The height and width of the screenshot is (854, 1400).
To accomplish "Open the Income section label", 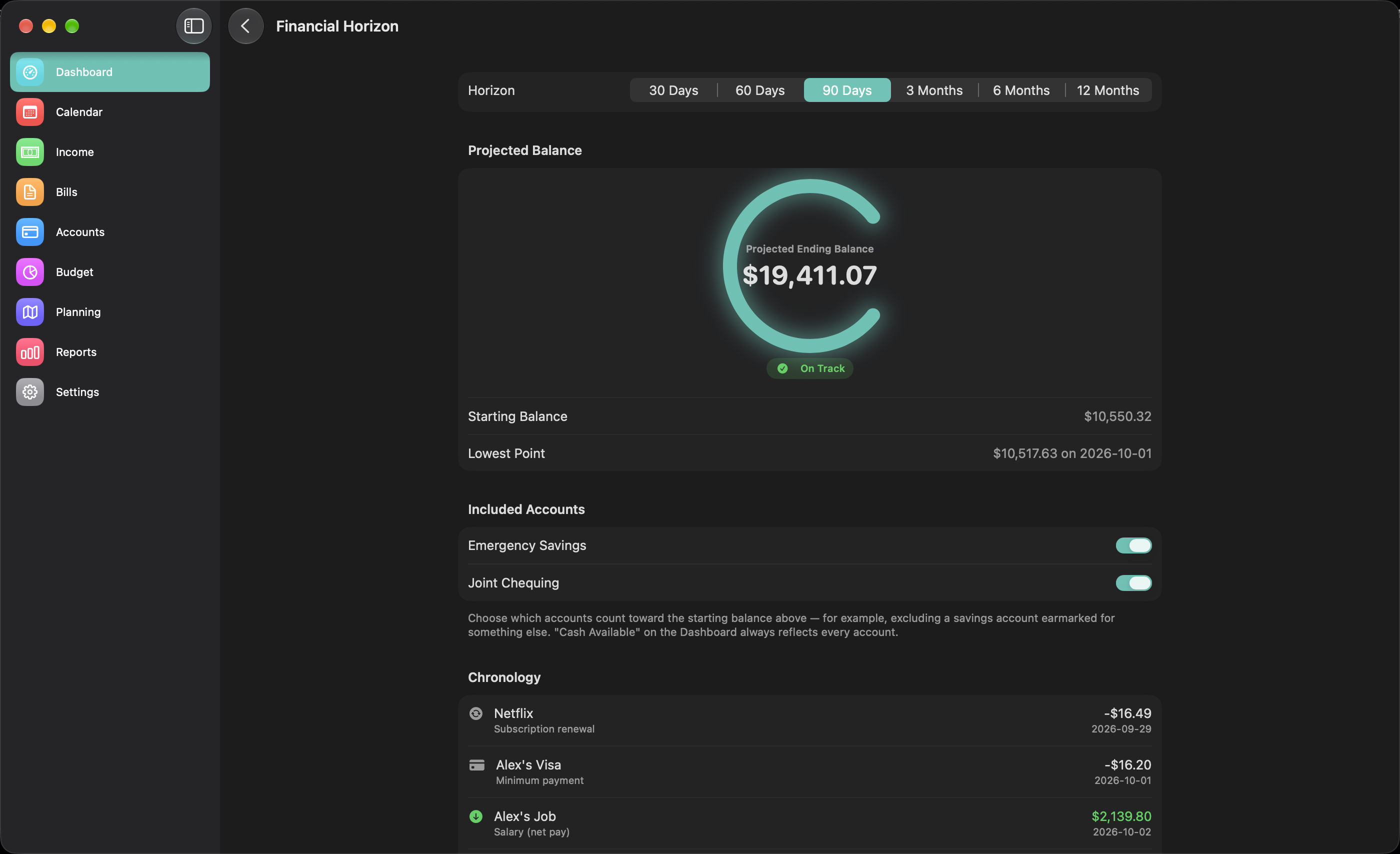I will (x=74, y=152).
